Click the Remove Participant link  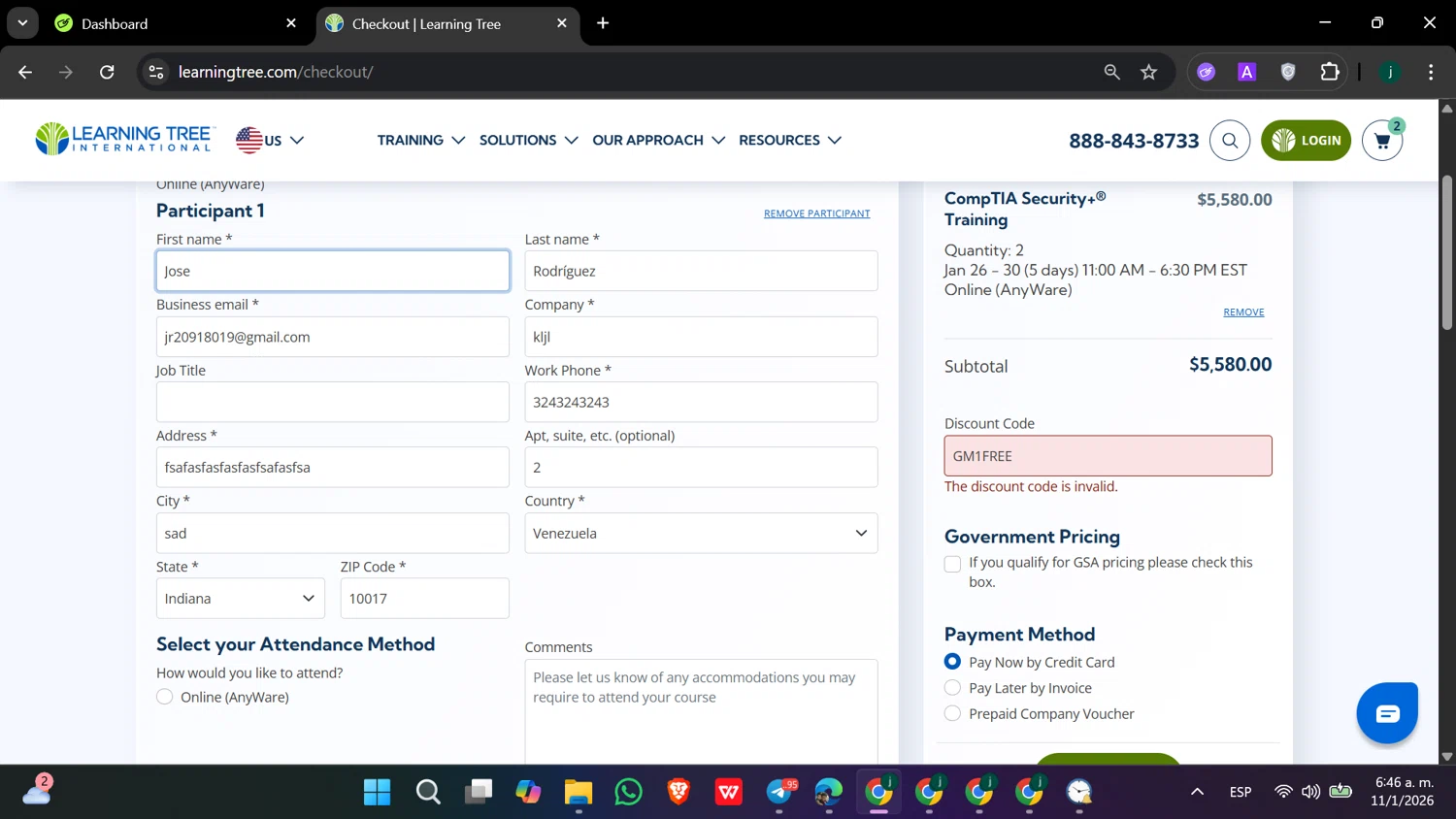[816, 213]
